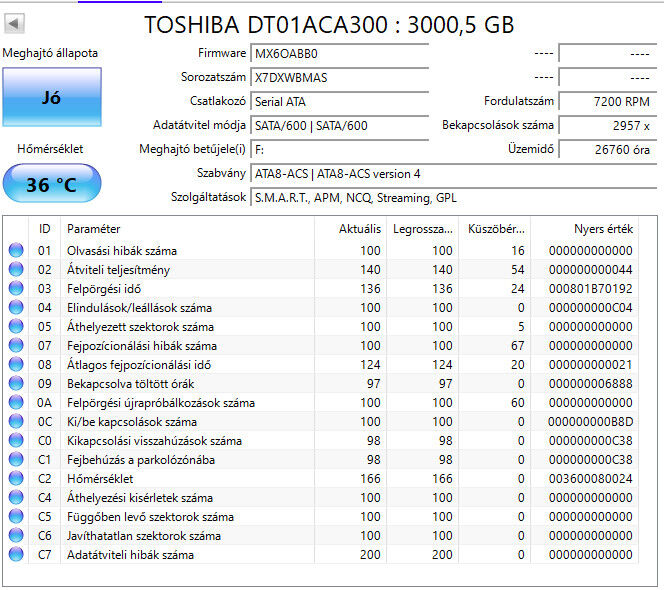
Task: Click the Szabvány field ATA8-ACS version 4
Action: 454,174
